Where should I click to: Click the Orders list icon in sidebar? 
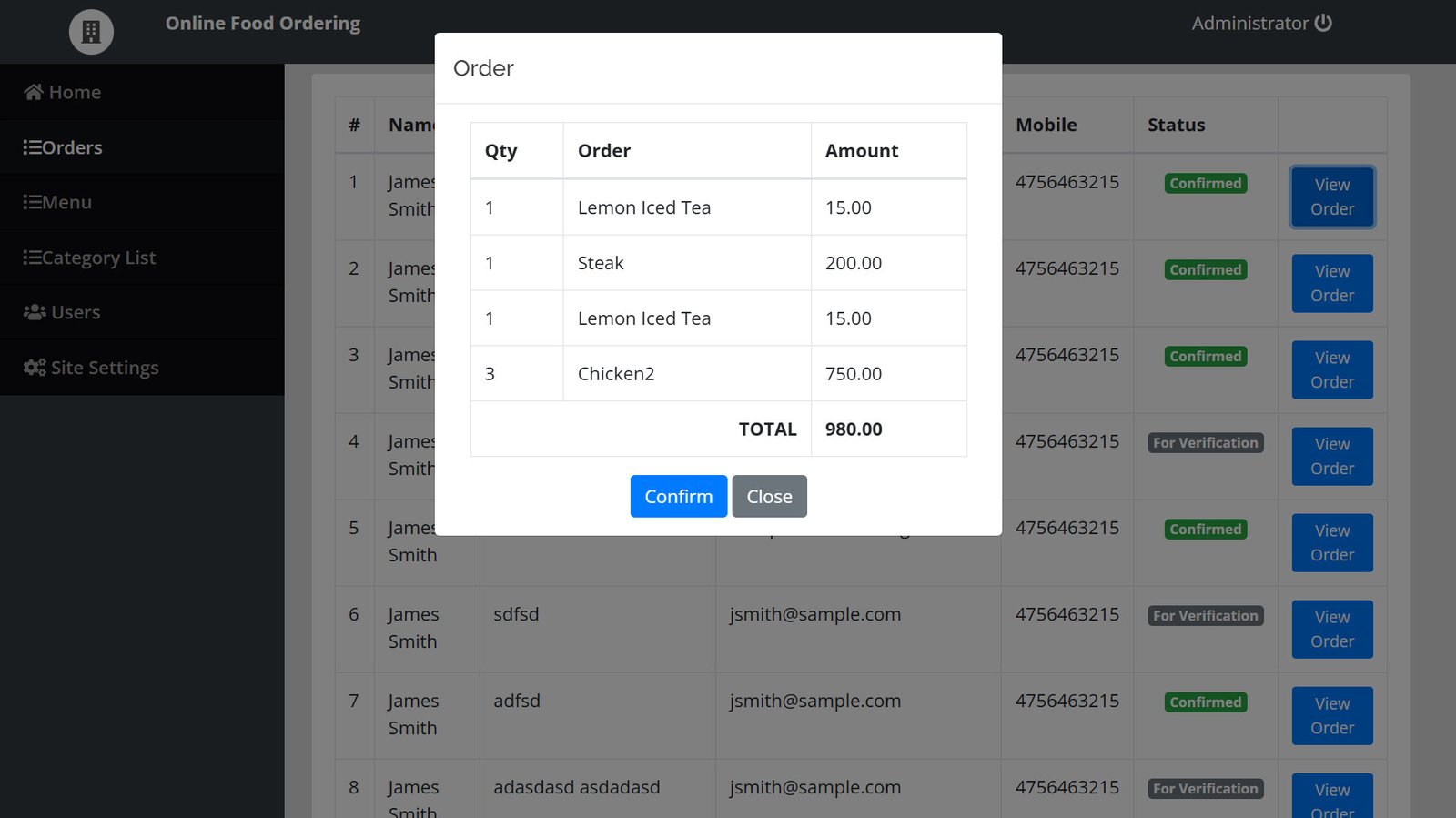[x=32, y=147]
